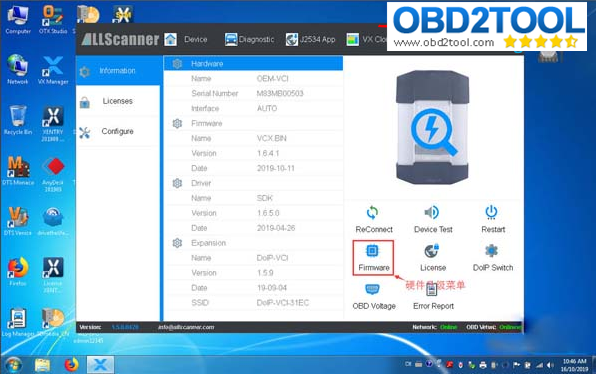The image size is (596, 375).
Task: Click the driver version 1.6.5.0
Action: click(x=268, y=213)
